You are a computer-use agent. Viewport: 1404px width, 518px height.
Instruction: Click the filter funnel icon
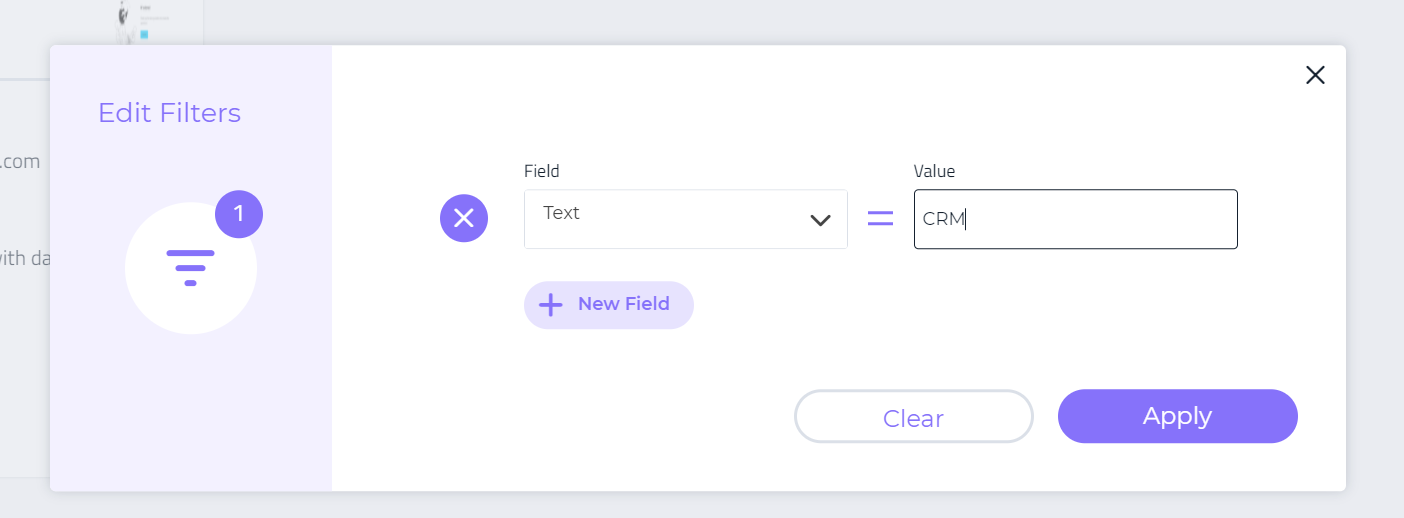191,268
